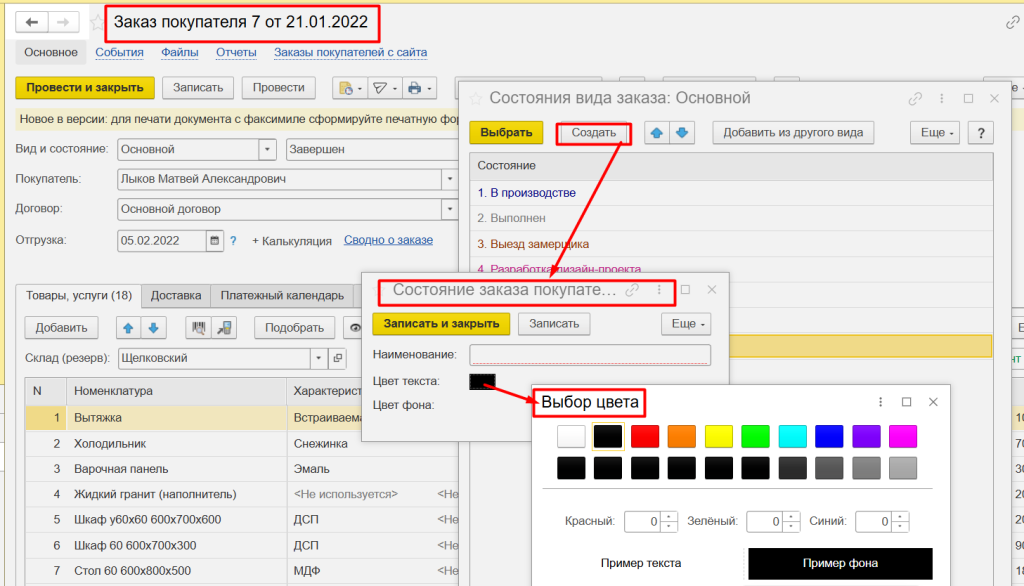The height and width of the screenshot is (586, 1024).
Task: Click the Создать button
Action: 593,132
